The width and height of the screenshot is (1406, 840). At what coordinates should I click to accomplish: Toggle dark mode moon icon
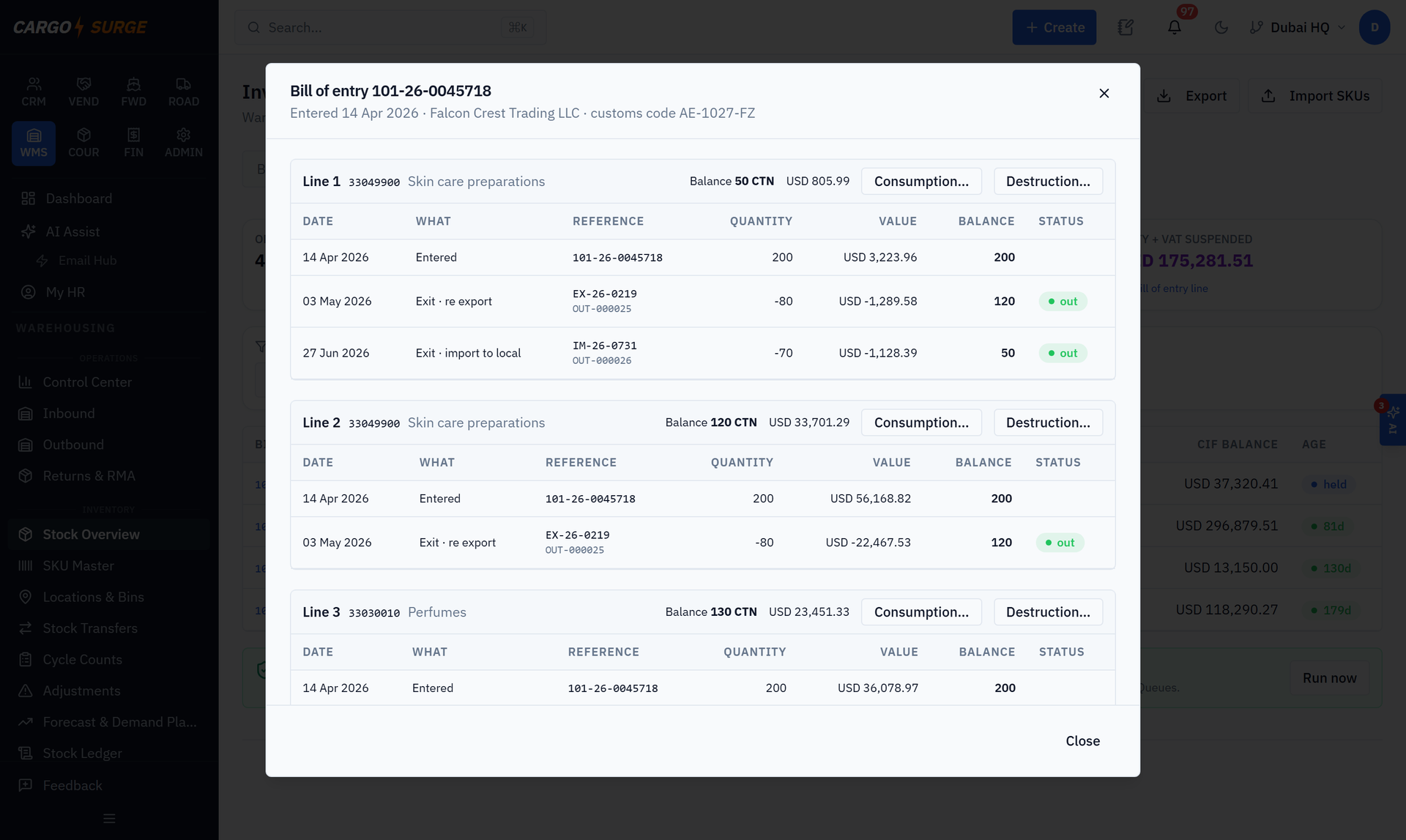[1221, 27]
